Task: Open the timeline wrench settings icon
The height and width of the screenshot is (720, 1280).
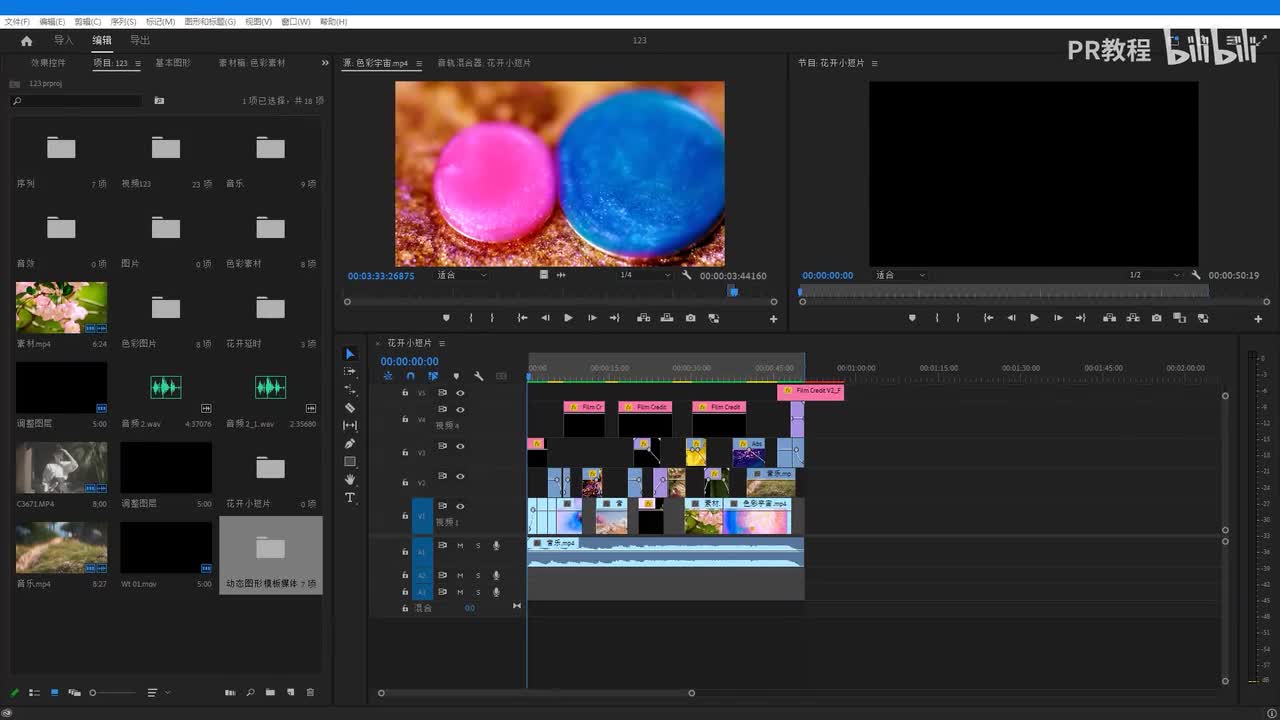Action: [478, 377]
